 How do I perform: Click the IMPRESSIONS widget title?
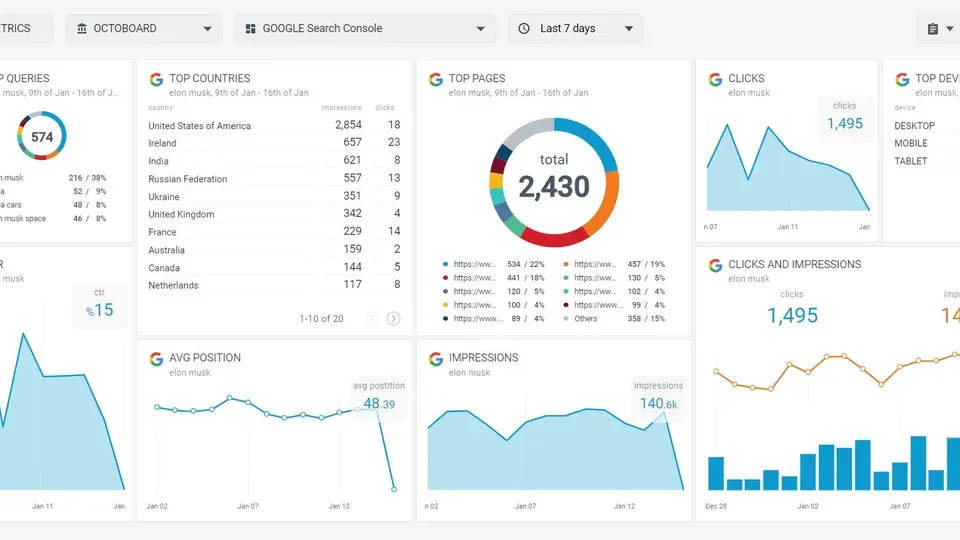pyautogui.click(x=484, y=358)
